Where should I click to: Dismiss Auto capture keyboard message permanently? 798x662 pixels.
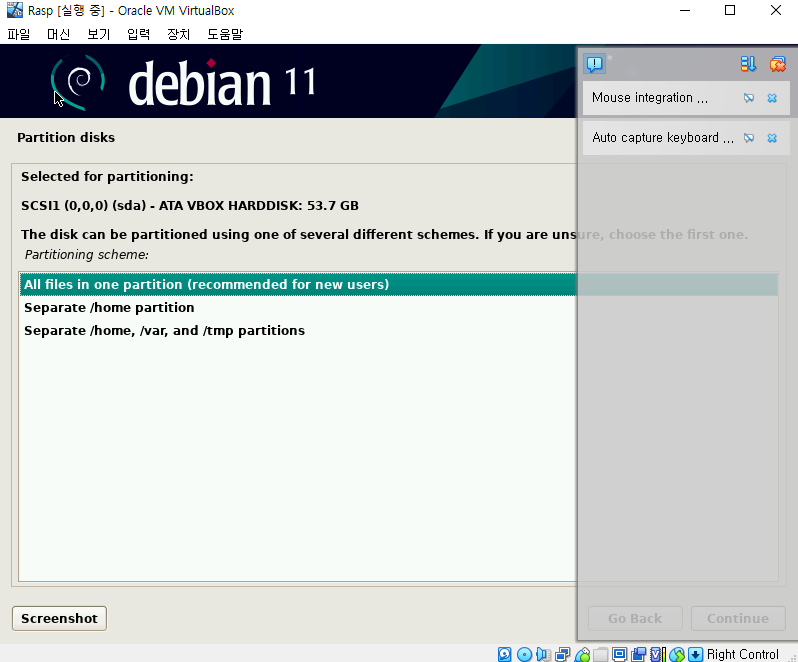click(749, 138)
